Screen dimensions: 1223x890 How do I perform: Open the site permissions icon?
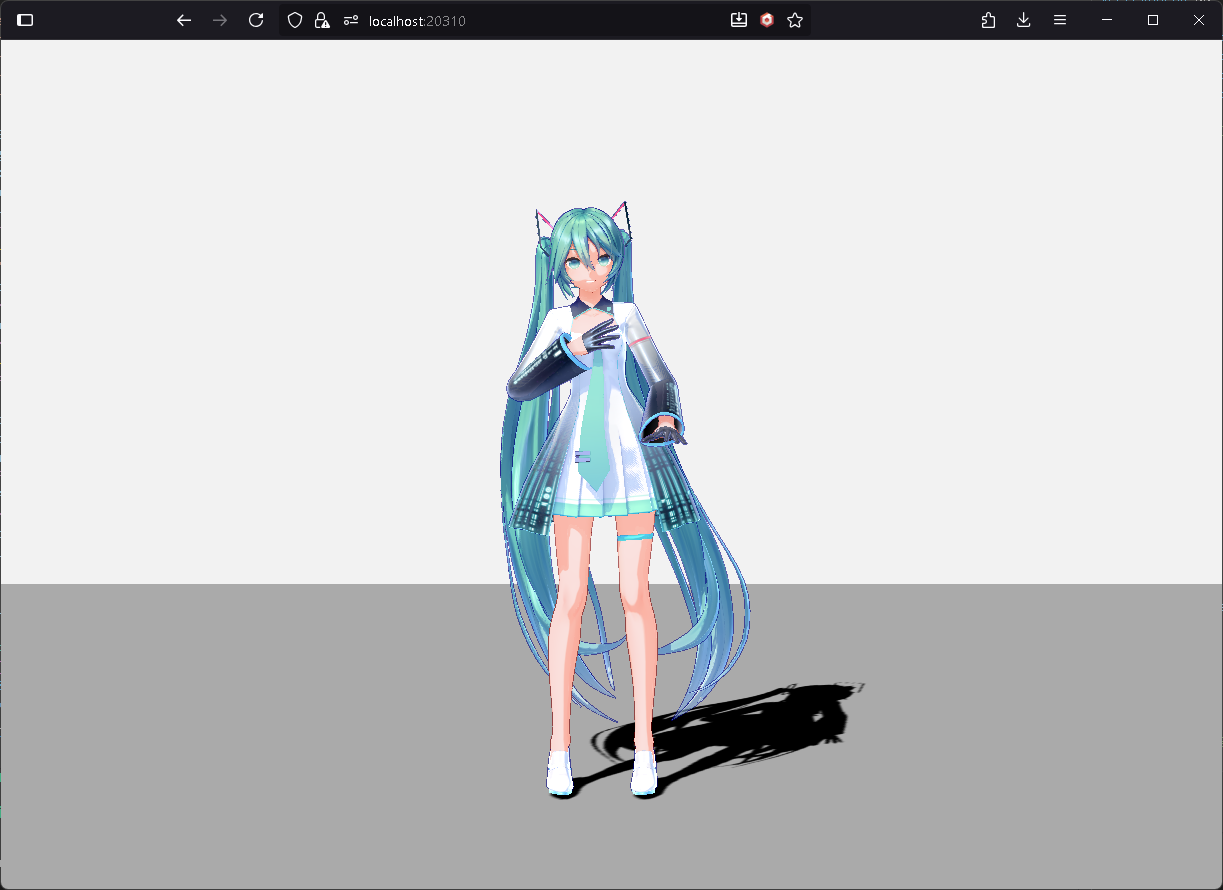click(x=350, y=20)
